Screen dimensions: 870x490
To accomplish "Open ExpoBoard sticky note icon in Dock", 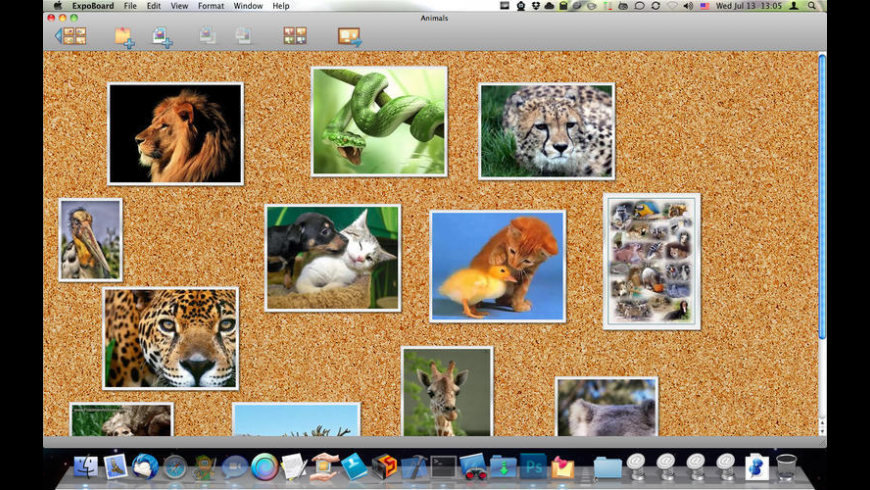I will click(x=563, y=467).
